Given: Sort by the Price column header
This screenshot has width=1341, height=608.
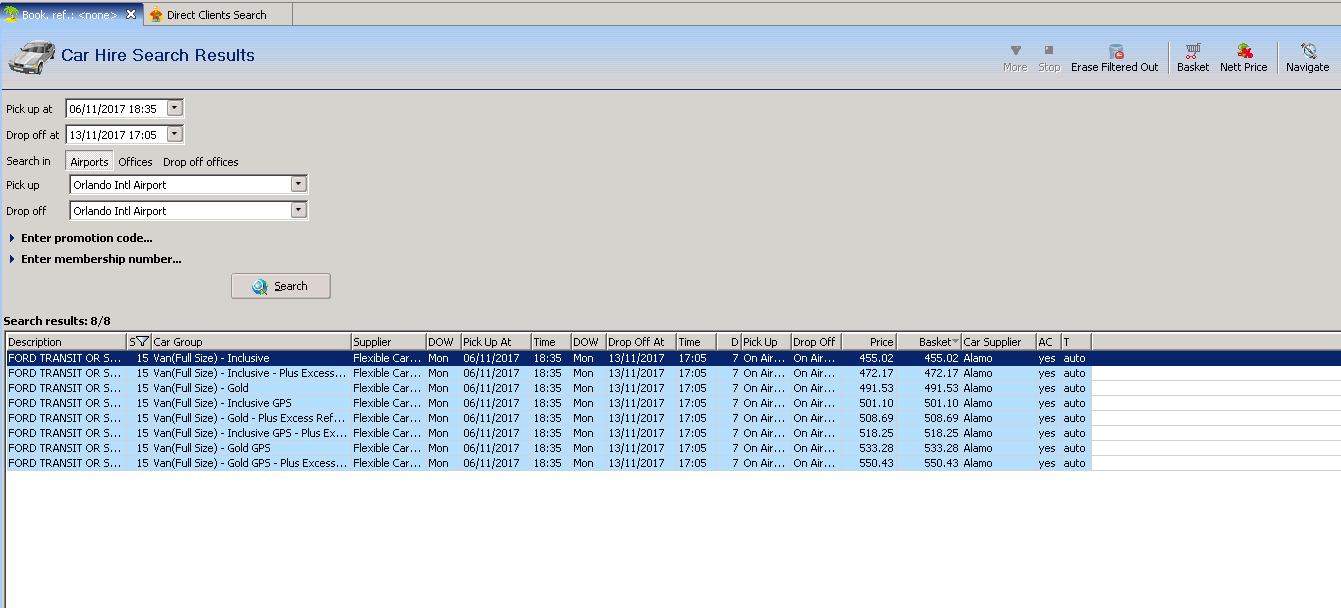Looking at the screenshot, I should (869, 342).
